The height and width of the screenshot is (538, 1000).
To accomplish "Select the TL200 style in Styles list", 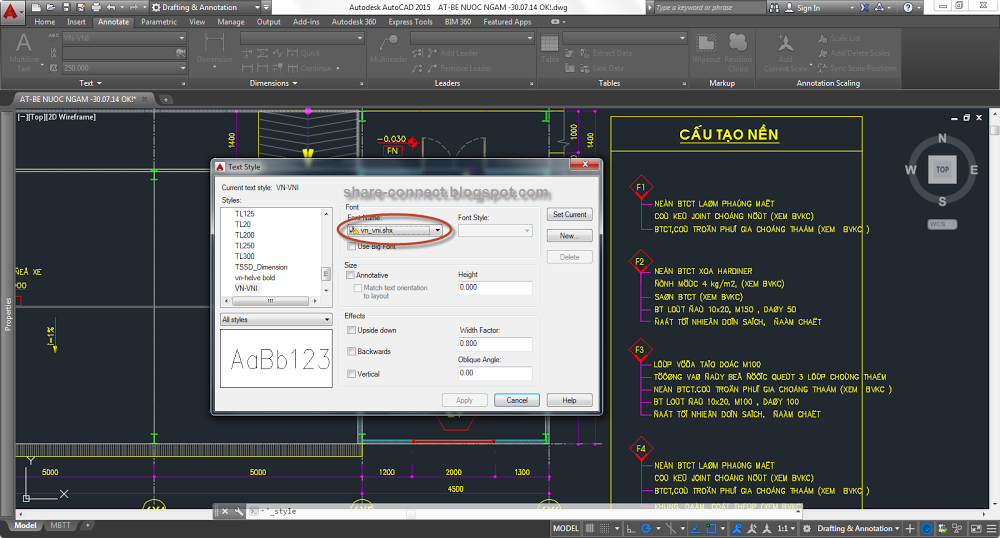I will [x=245, y=235].
